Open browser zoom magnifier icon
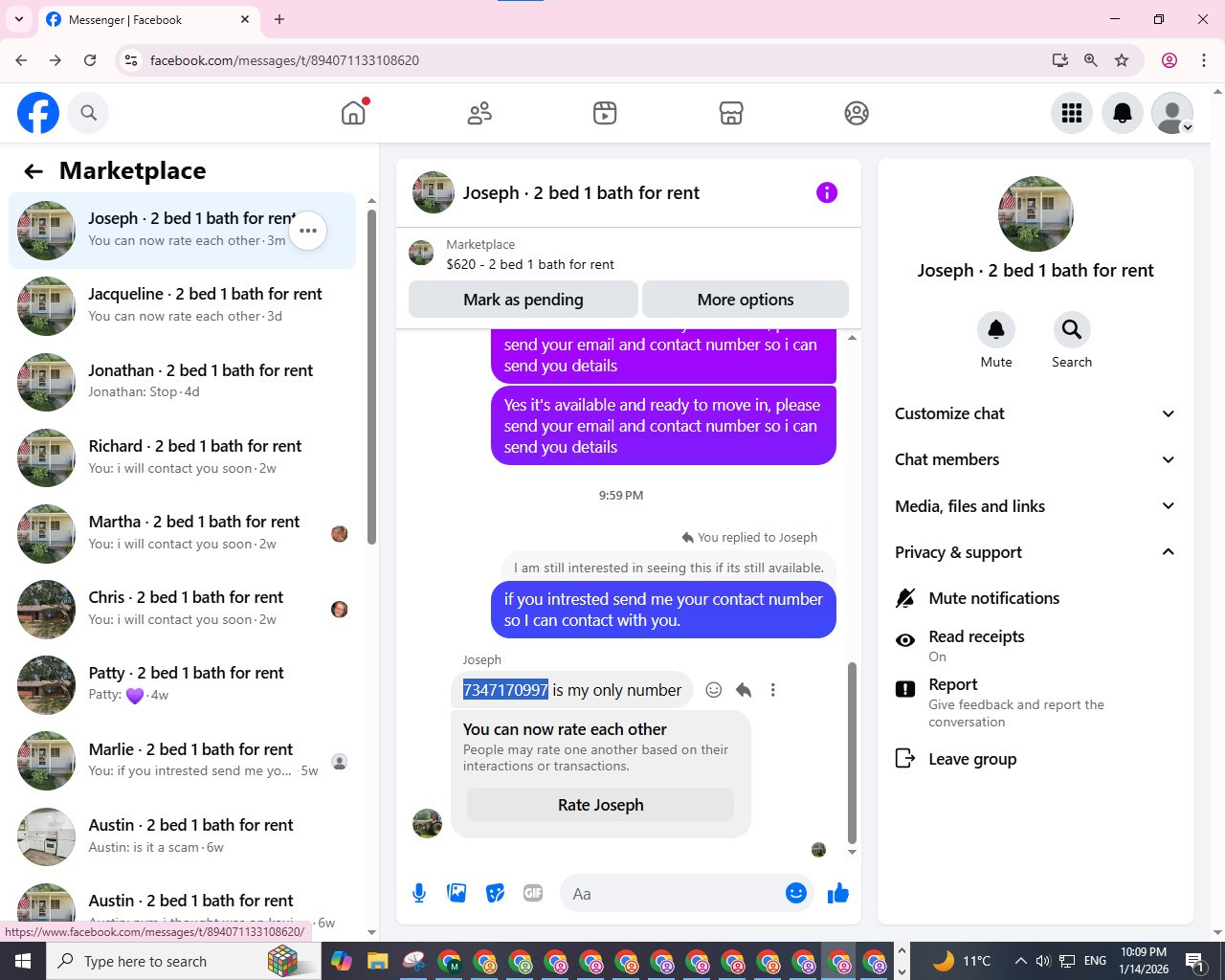The width and height of the screenshot is (1225, 980). click(1090, 60)
